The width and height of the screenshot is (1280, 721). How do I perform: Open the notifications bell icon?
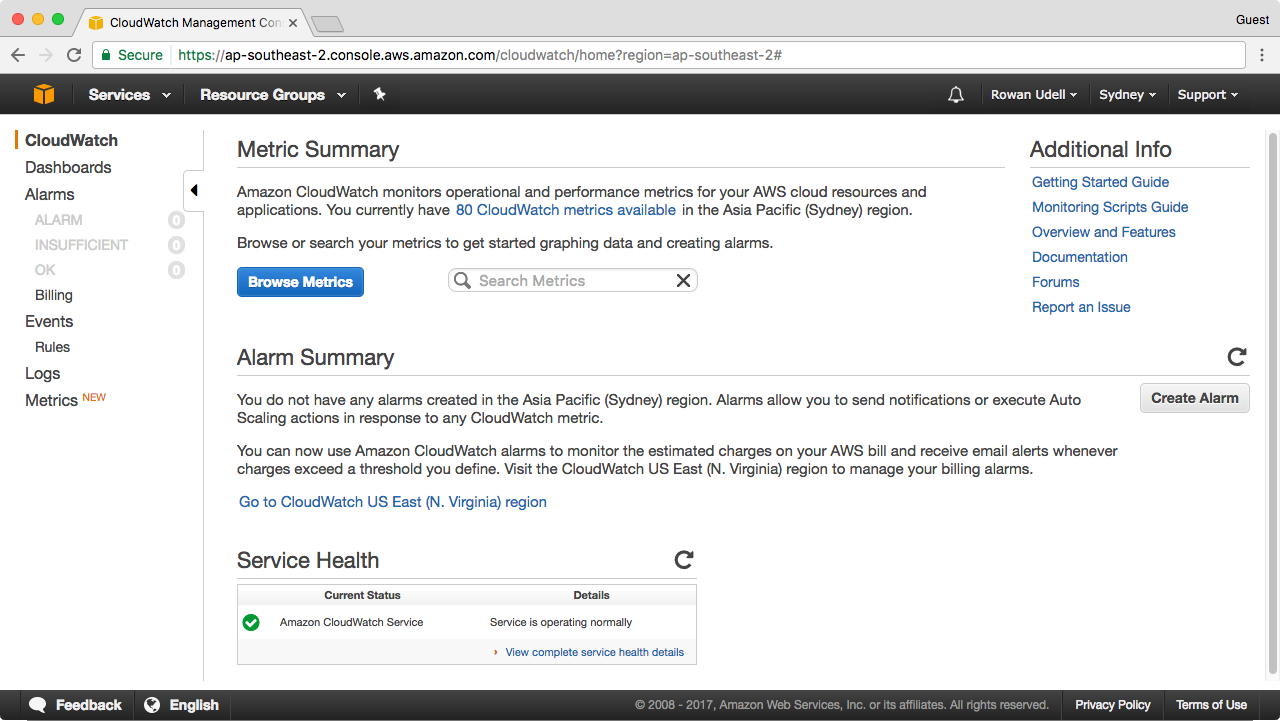point(956,94)
